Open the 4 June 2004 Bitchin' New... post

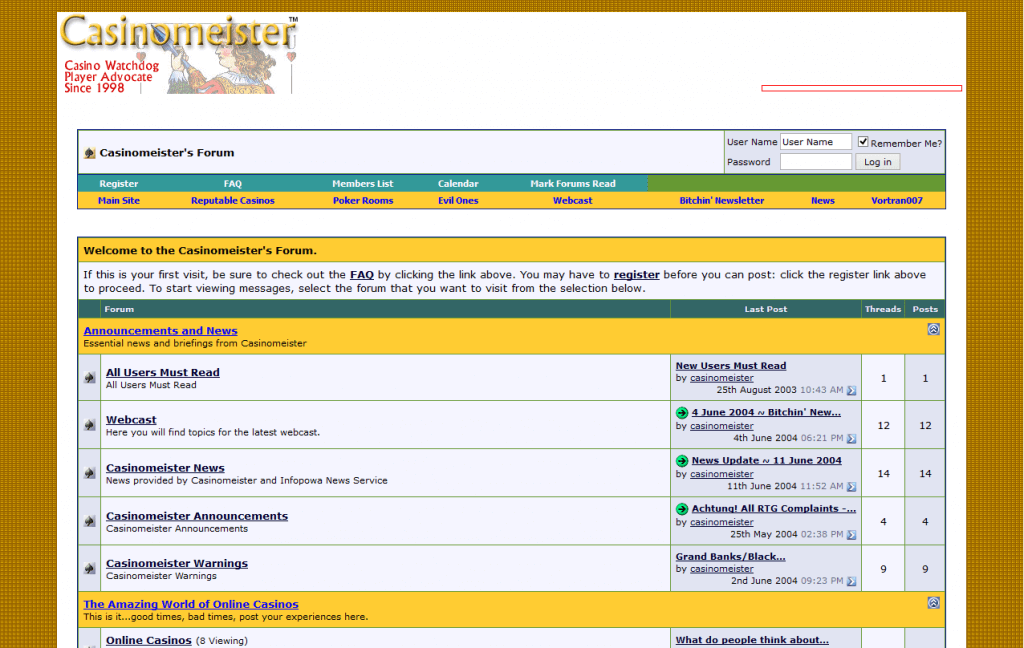pyautogui.click(x=766, y=412)
